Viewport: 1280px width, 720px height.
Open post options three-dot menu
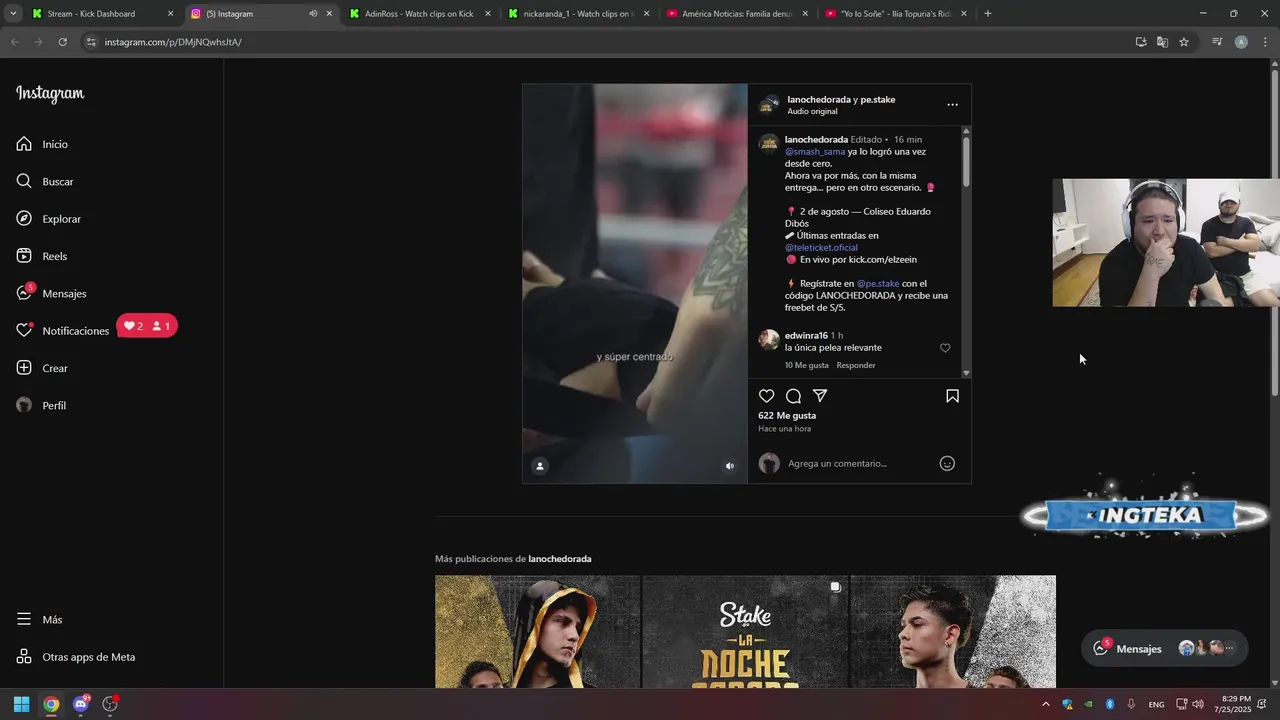(x=952, y=104)
